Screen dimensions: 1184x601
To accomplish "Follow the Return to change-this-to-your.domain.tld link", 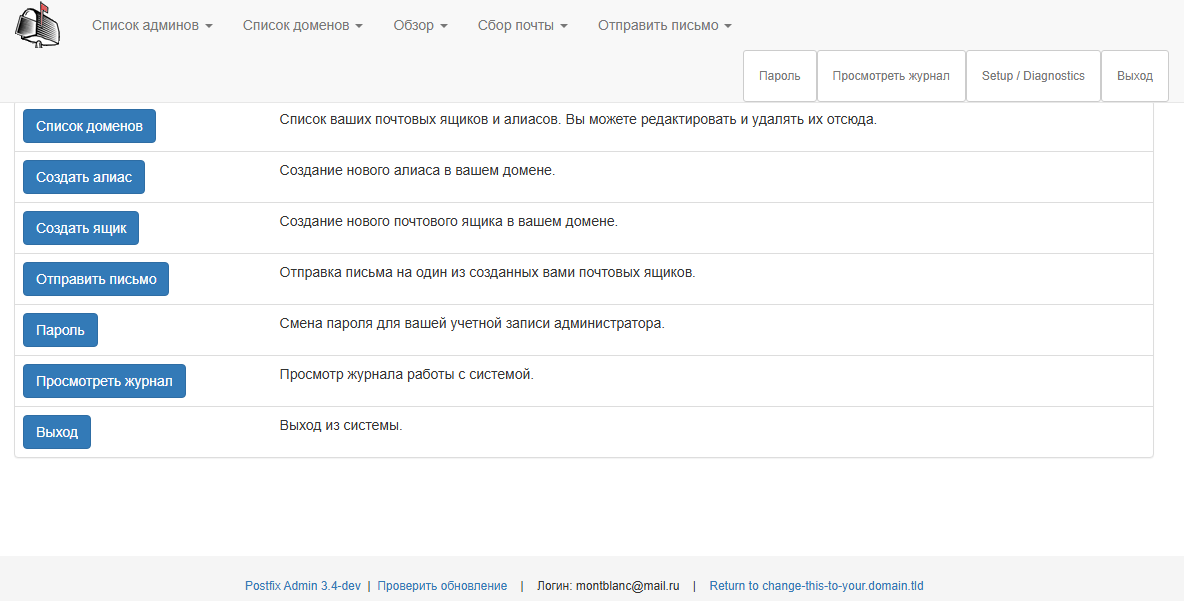I will coord(816,586).
